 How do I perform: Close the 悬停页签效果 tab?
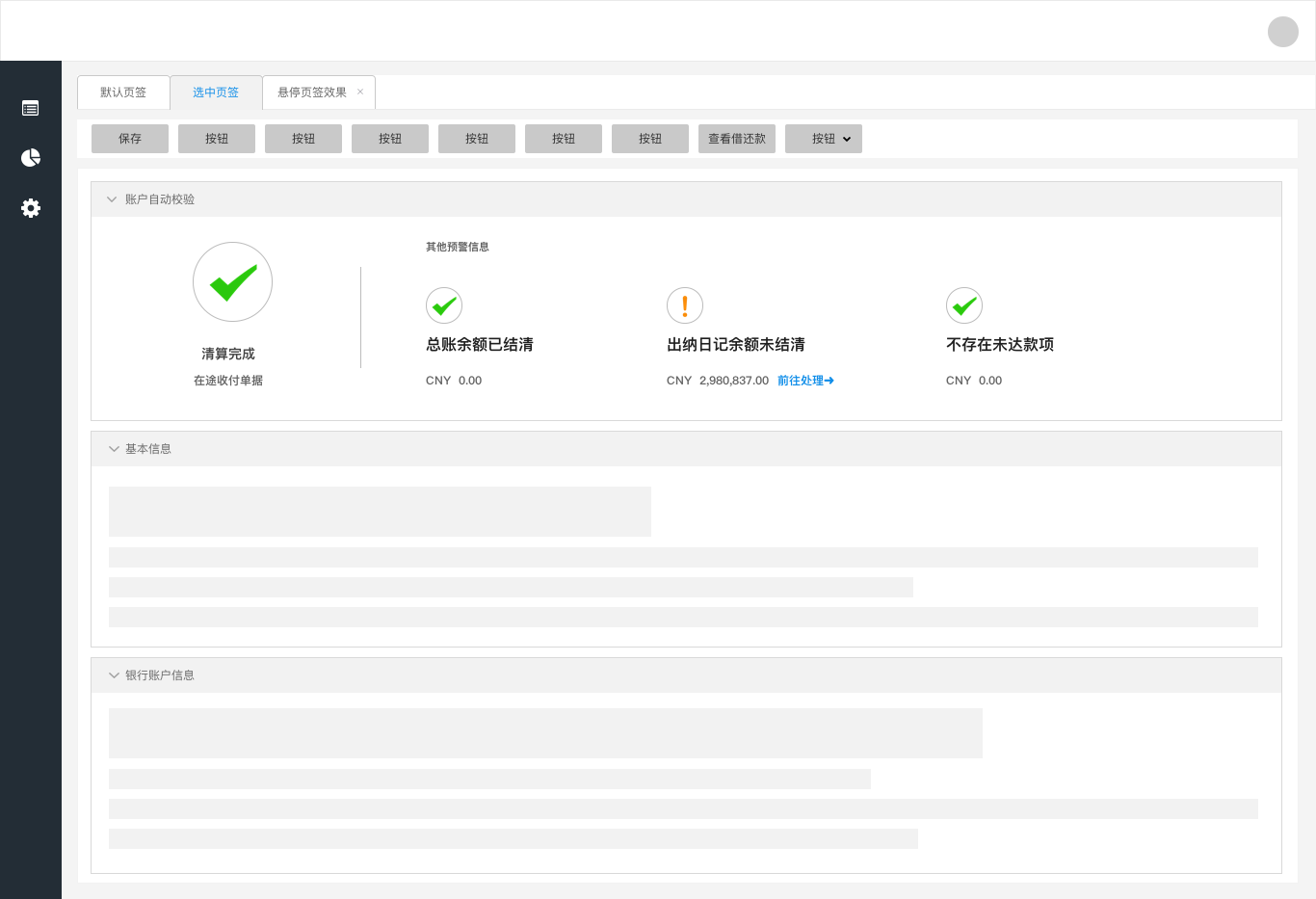coord(360,92)
